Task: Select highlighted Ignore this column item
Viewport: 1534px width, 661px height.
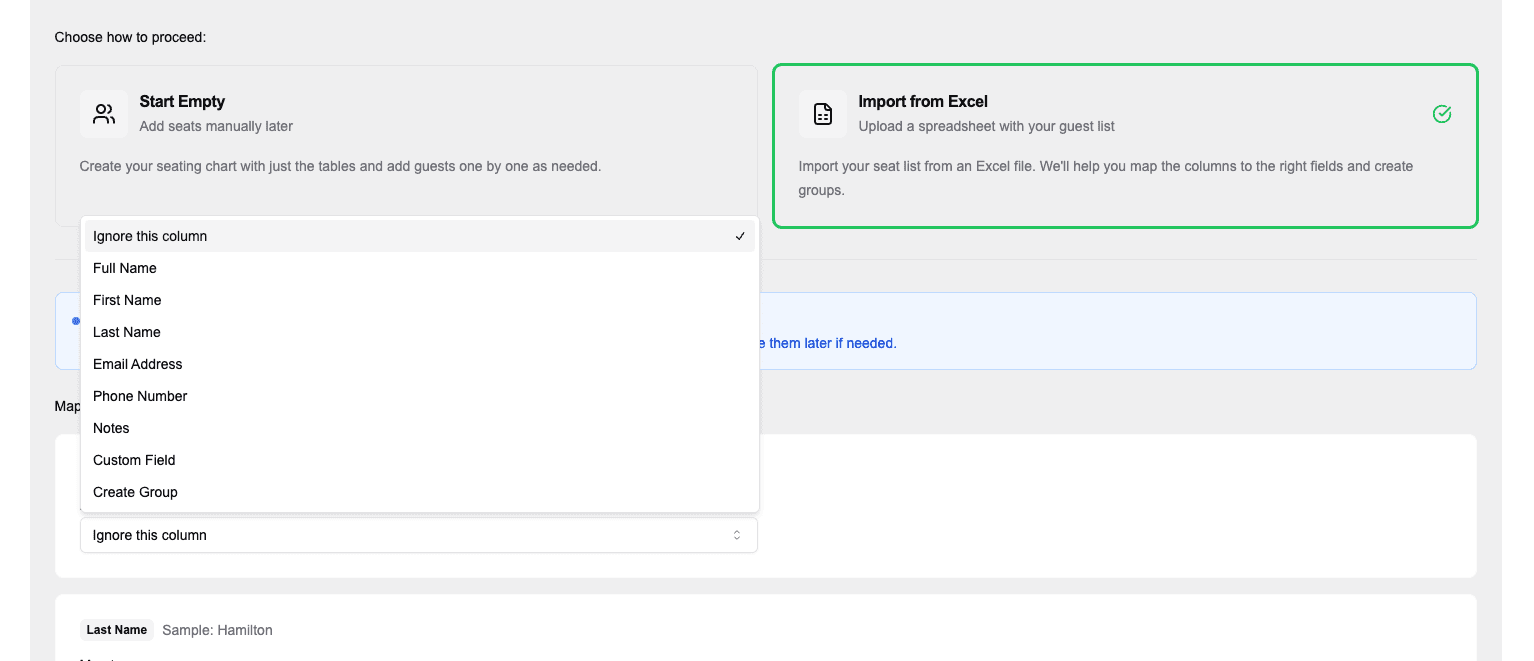Action: [150, 236]
